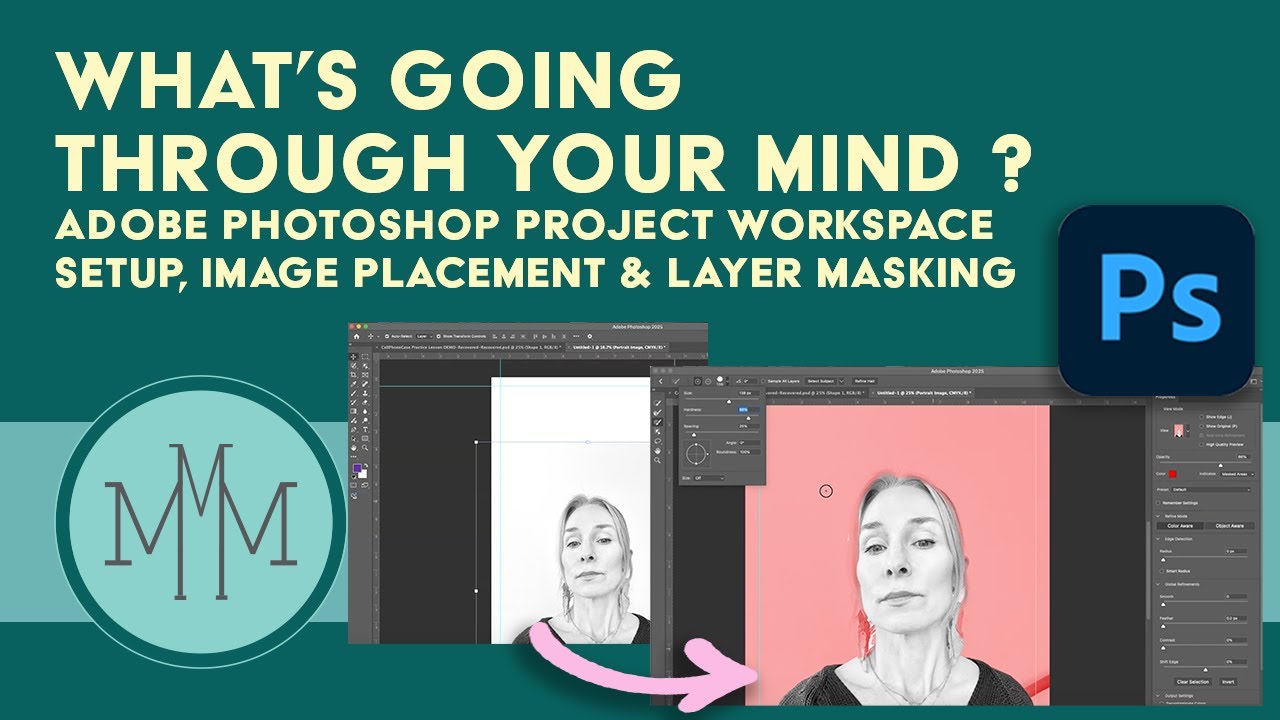
Task: Toggle Remember Settings checkbox
Action: coord(1158,503)
